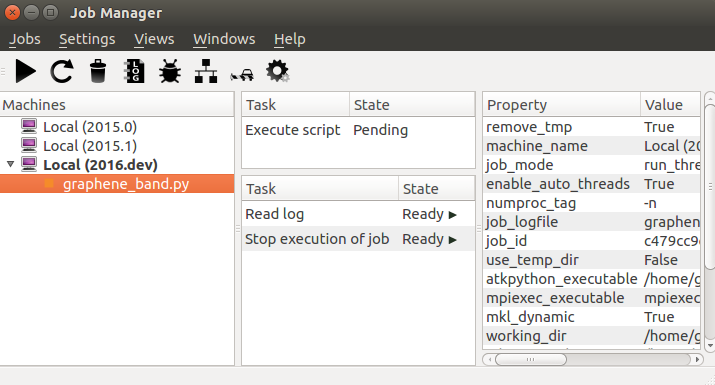Select the Local (2016.dev) machine

[x=100, y=165]
